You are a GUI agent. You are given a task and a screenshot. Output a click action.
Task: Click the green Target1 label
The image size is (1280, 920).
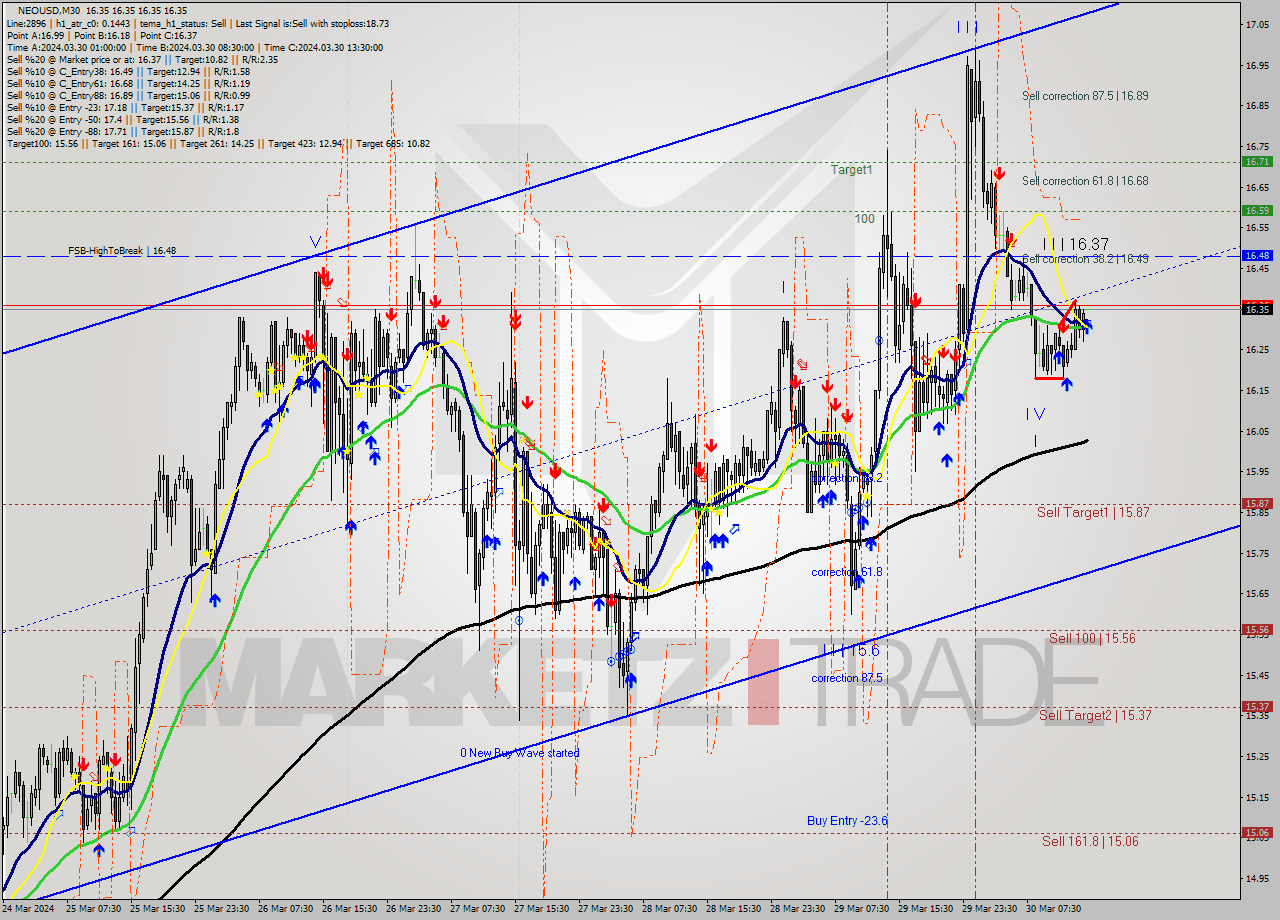coord(852,170)
